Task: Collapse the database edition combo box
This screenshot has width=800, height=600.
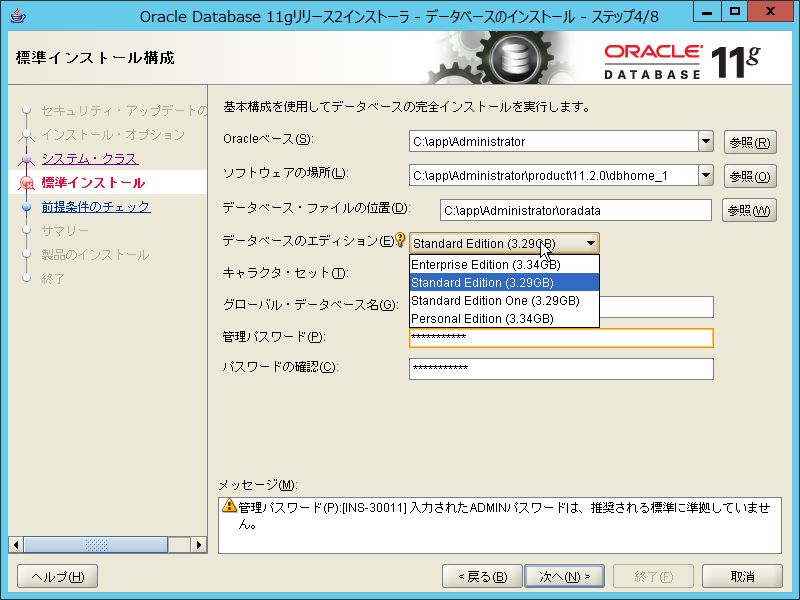Action: pyautogui.click(x=590, y=243)
